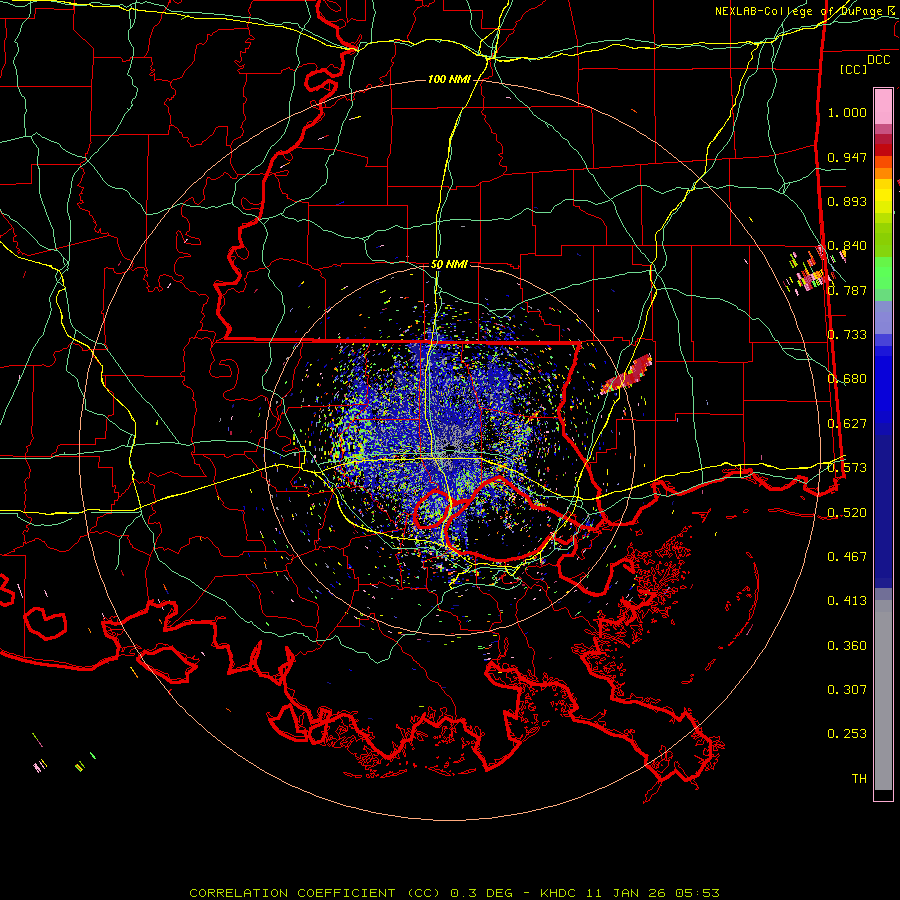This screenshot has height=900, width=900.
Task: Select the 0.680 scale value
Action: click(847, 379)
